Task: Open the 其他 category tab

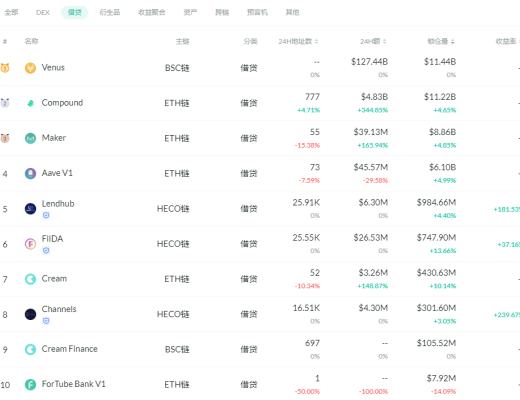Action: point(292,12)
